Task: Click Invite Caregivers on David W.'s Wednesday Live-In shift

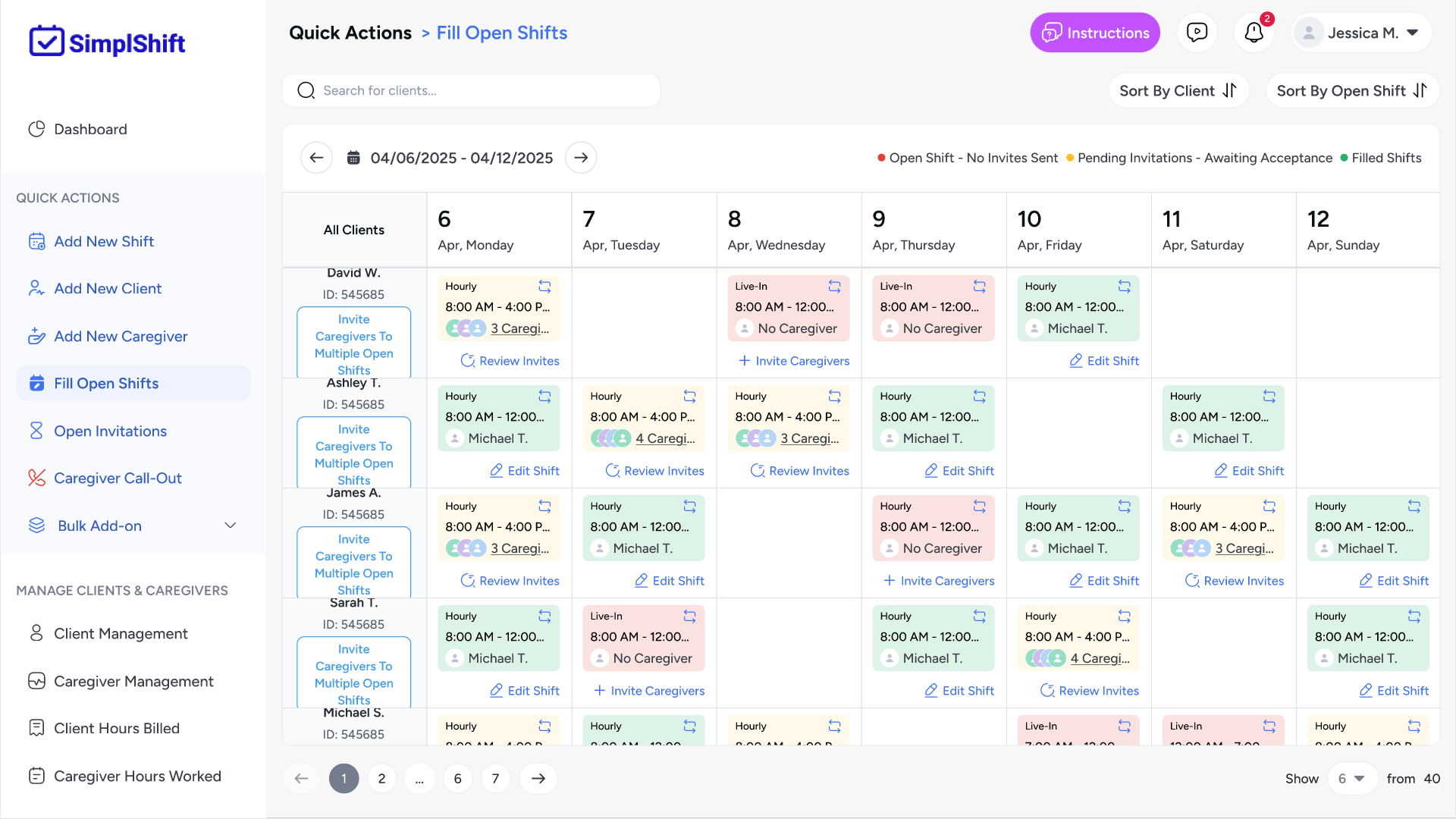Action: (792, 361)
